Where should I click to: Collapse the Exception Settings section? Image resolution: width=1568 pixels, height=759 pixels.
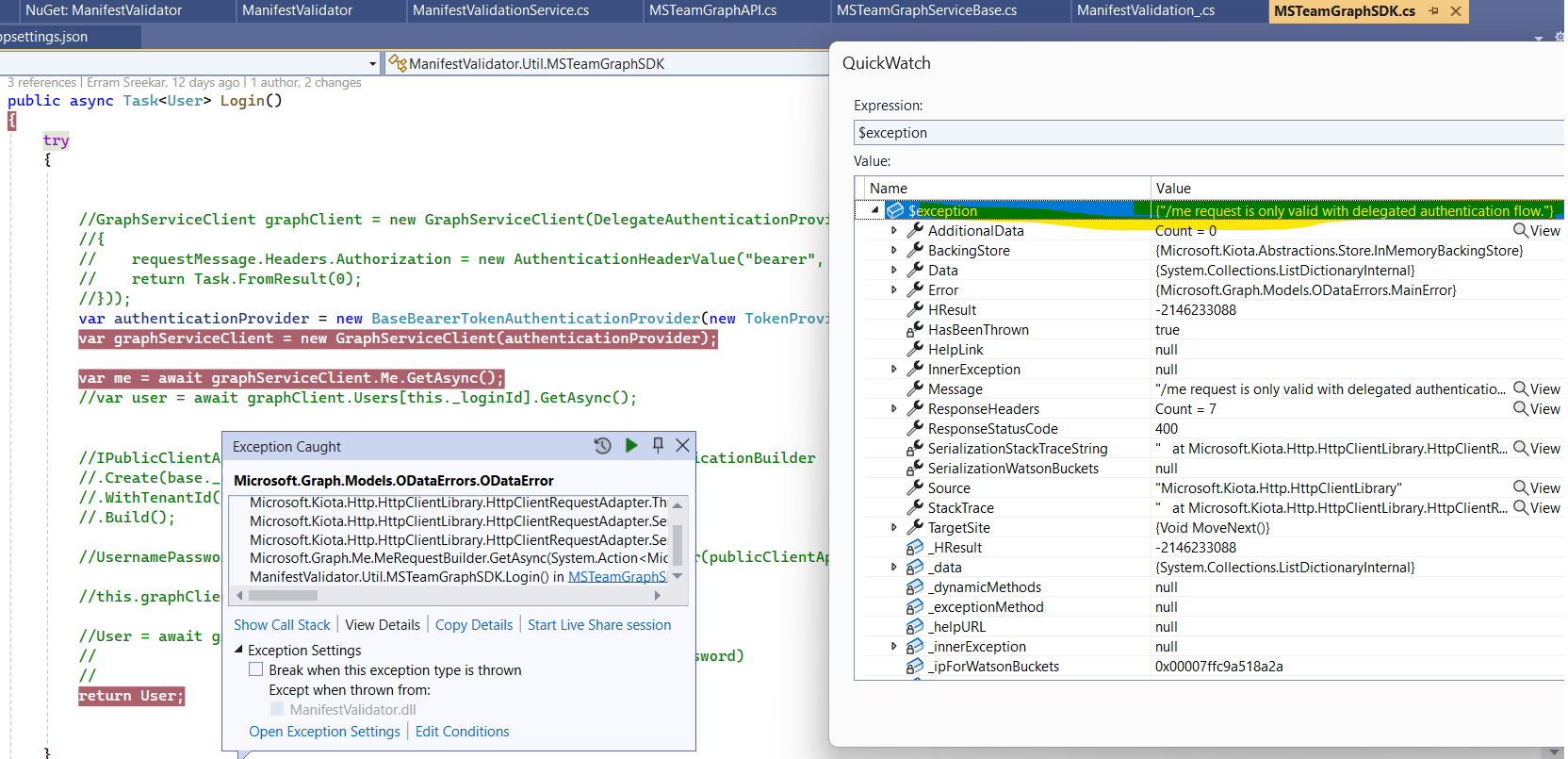(x=238, y=650)
